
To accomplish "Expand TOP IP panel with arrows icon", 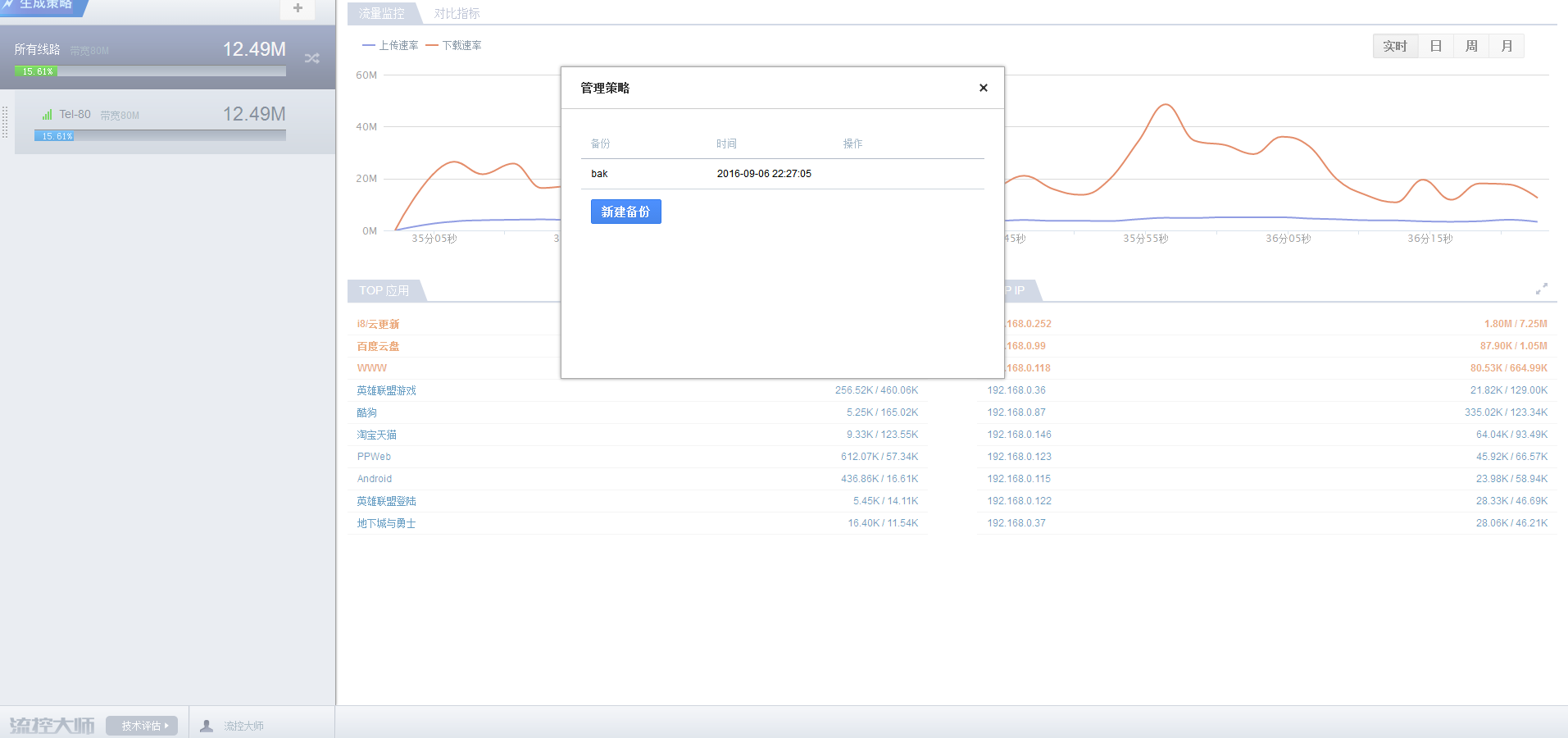I will click(x=1542, y=289).
